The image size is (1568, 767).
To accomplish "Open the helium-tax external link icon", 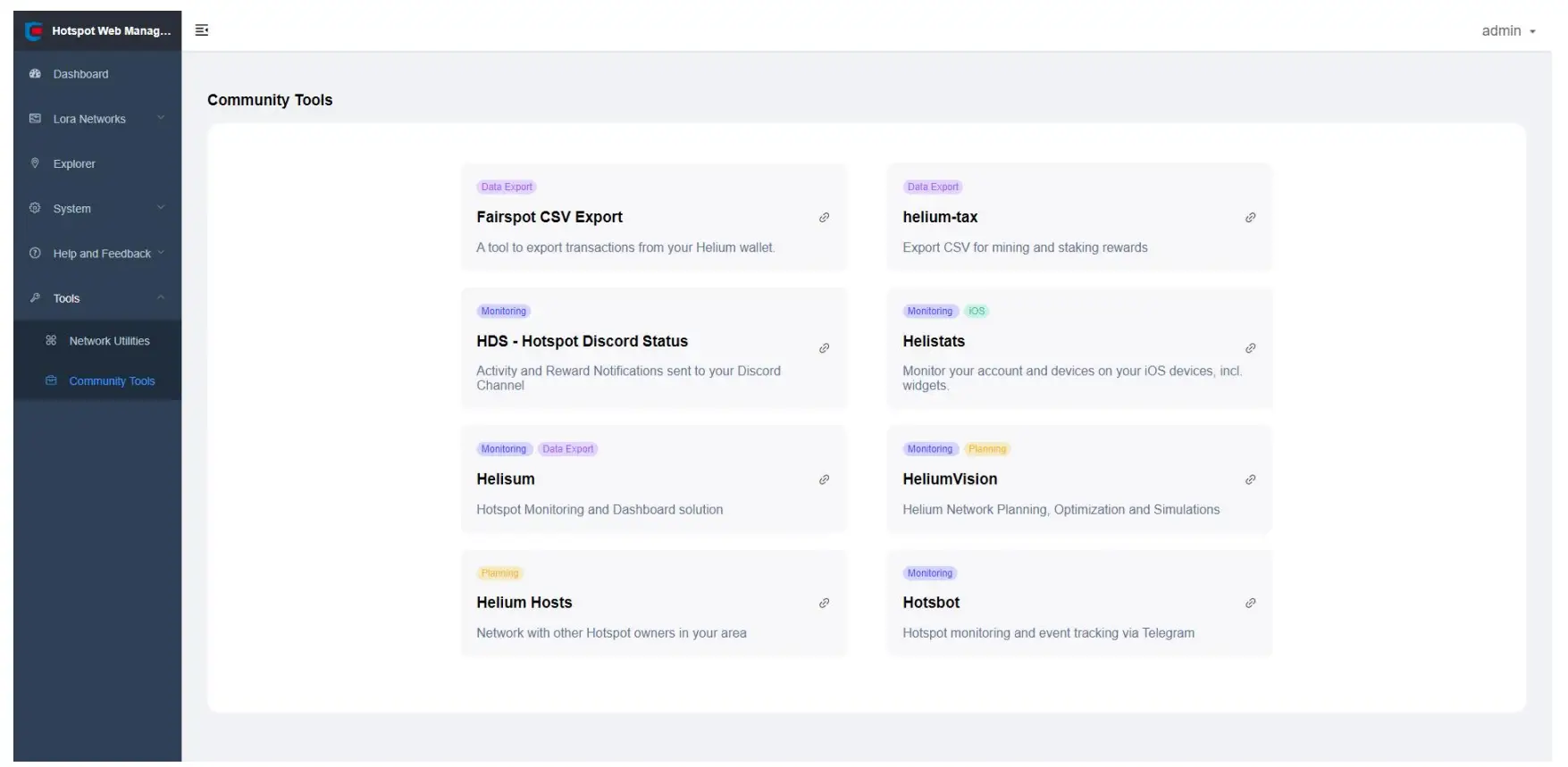I will pos(1250,218).
